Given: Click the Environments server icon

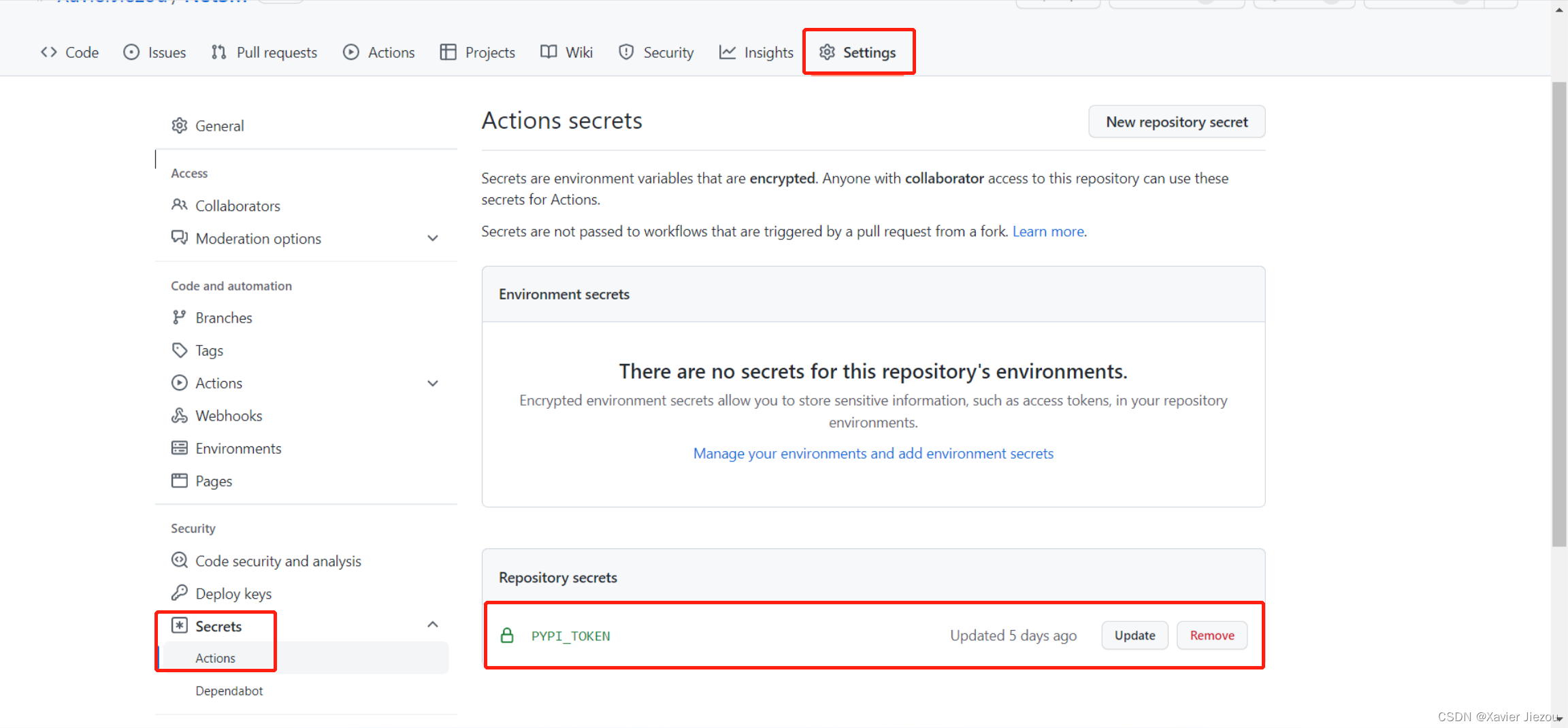Looking at the screenshot, I should pyautogui.click(x=179, y=448).
